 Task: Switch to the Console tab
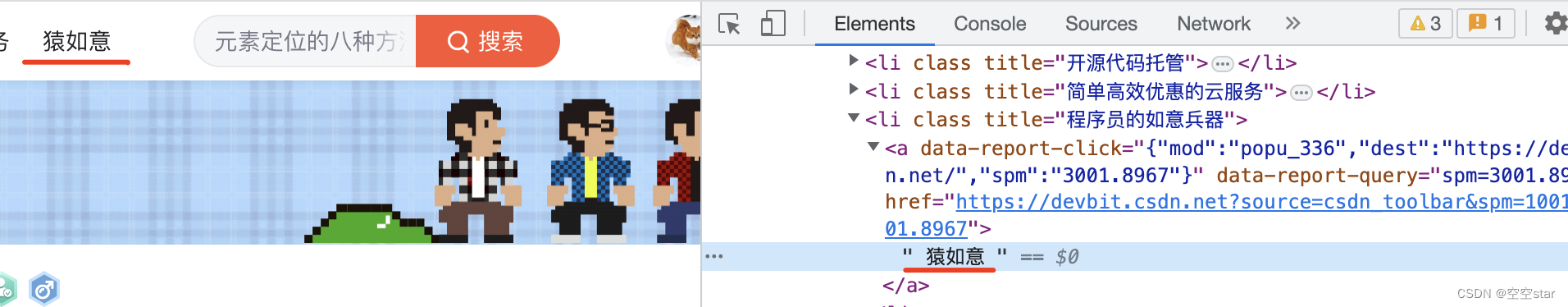990,24
